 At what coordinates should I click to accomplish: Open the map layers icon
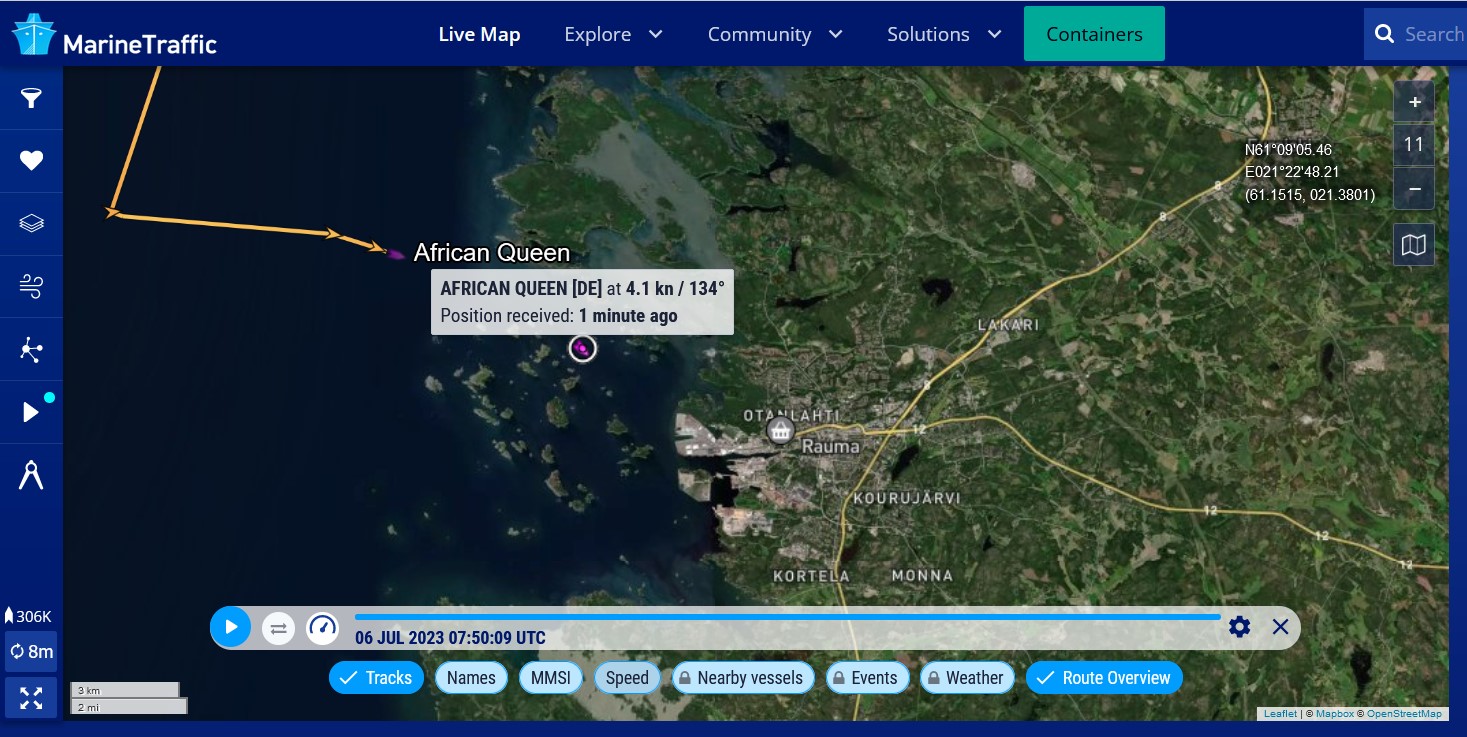click(31, 223)
